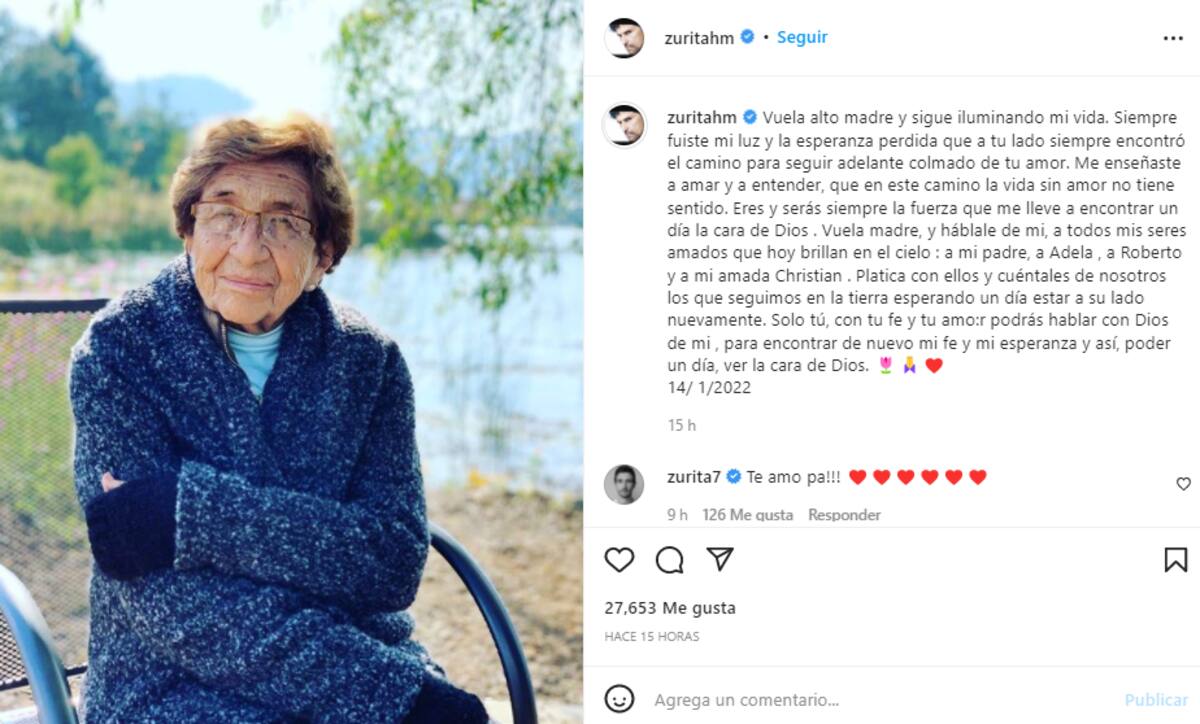This screenshot has height=724, width=1200.
Task: Click the Hace 15 horas timestamp
Action: click(x=652, y=637)
